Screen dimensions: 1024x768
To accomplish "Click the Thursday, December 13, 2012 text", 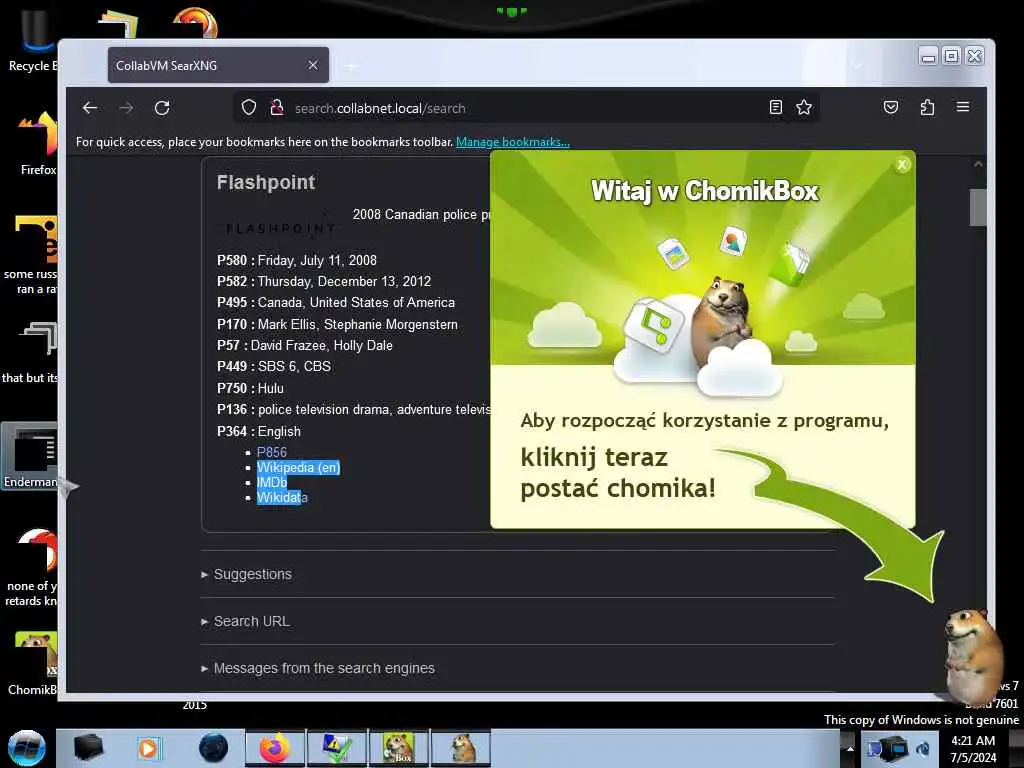I will [344, 281].
